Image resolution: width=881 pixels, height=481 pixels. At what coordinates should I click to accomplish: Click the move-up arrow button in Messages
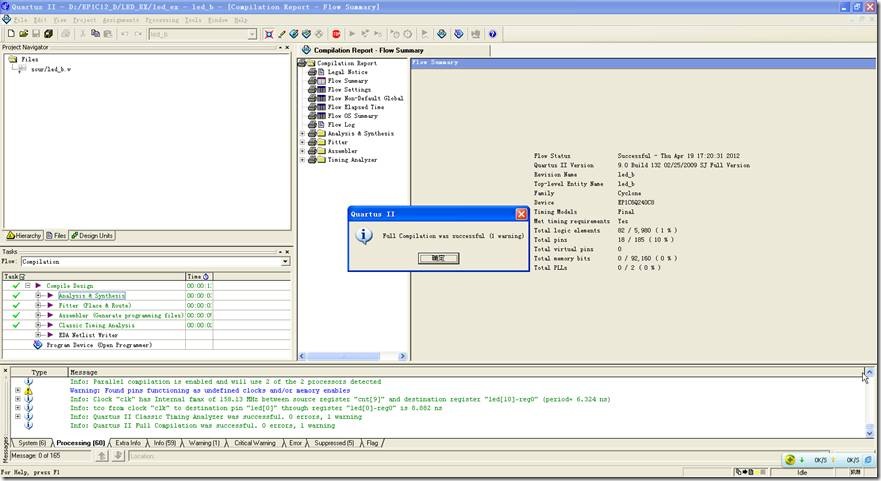[x=102, y=456]
